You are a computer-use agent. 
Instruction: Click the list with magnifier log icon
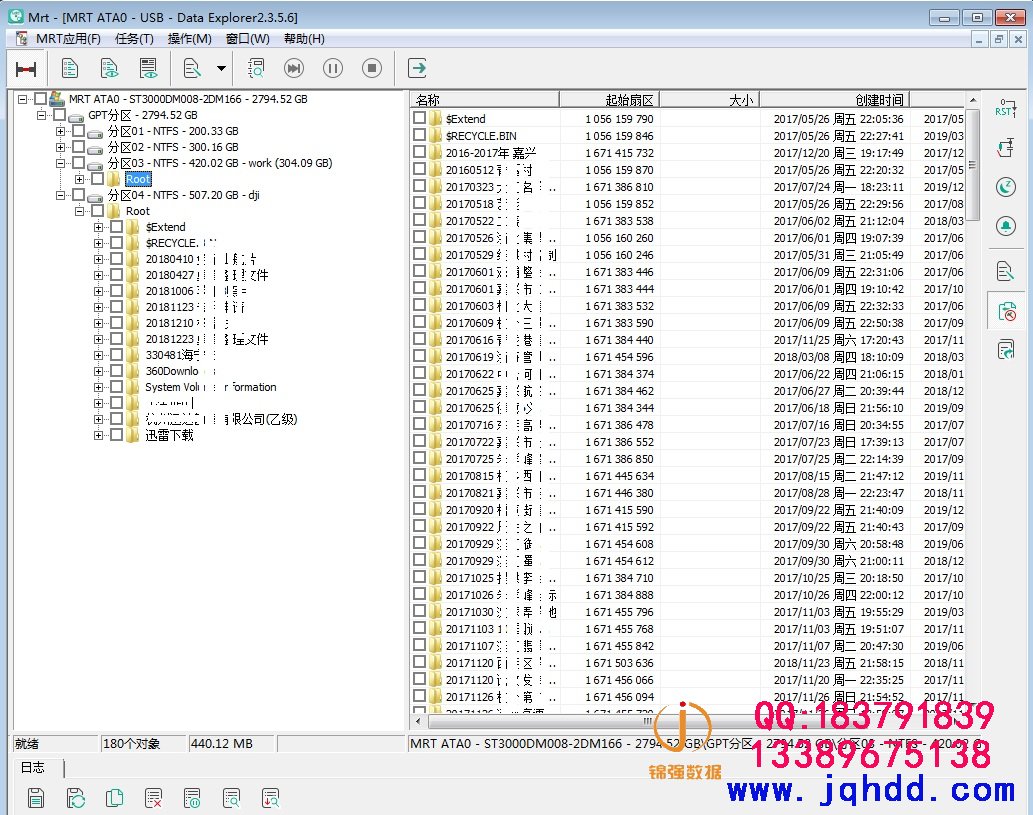point(231,798)
